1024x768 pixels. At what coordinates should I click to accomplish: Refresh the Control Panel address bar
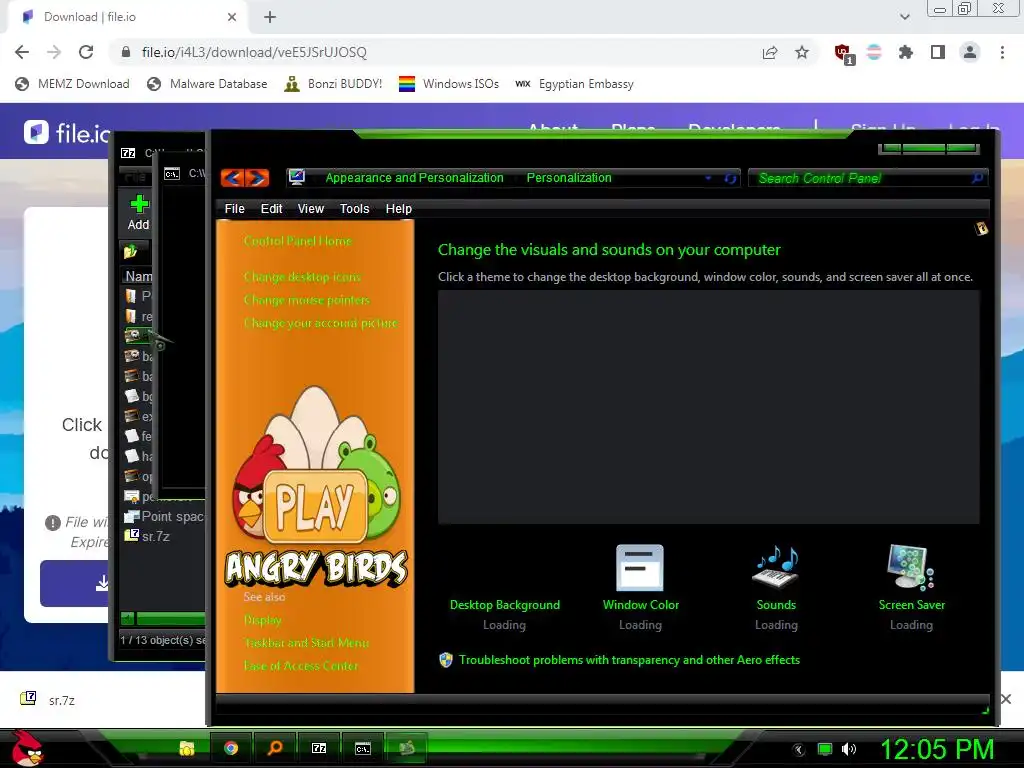coord(730,178)
